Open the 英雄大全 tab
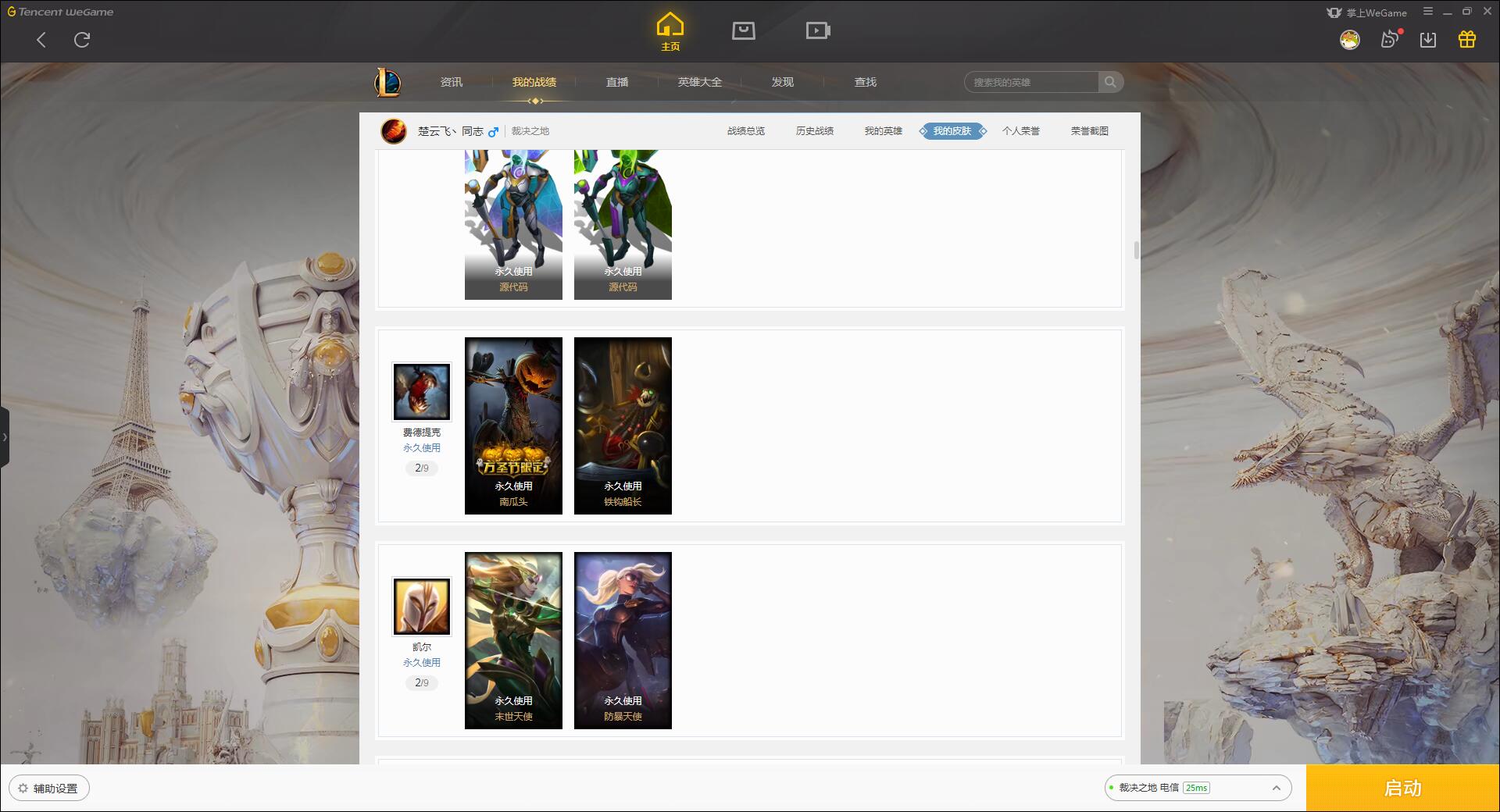The height and width of the screenshot is (812, 1500). point(700,82)
